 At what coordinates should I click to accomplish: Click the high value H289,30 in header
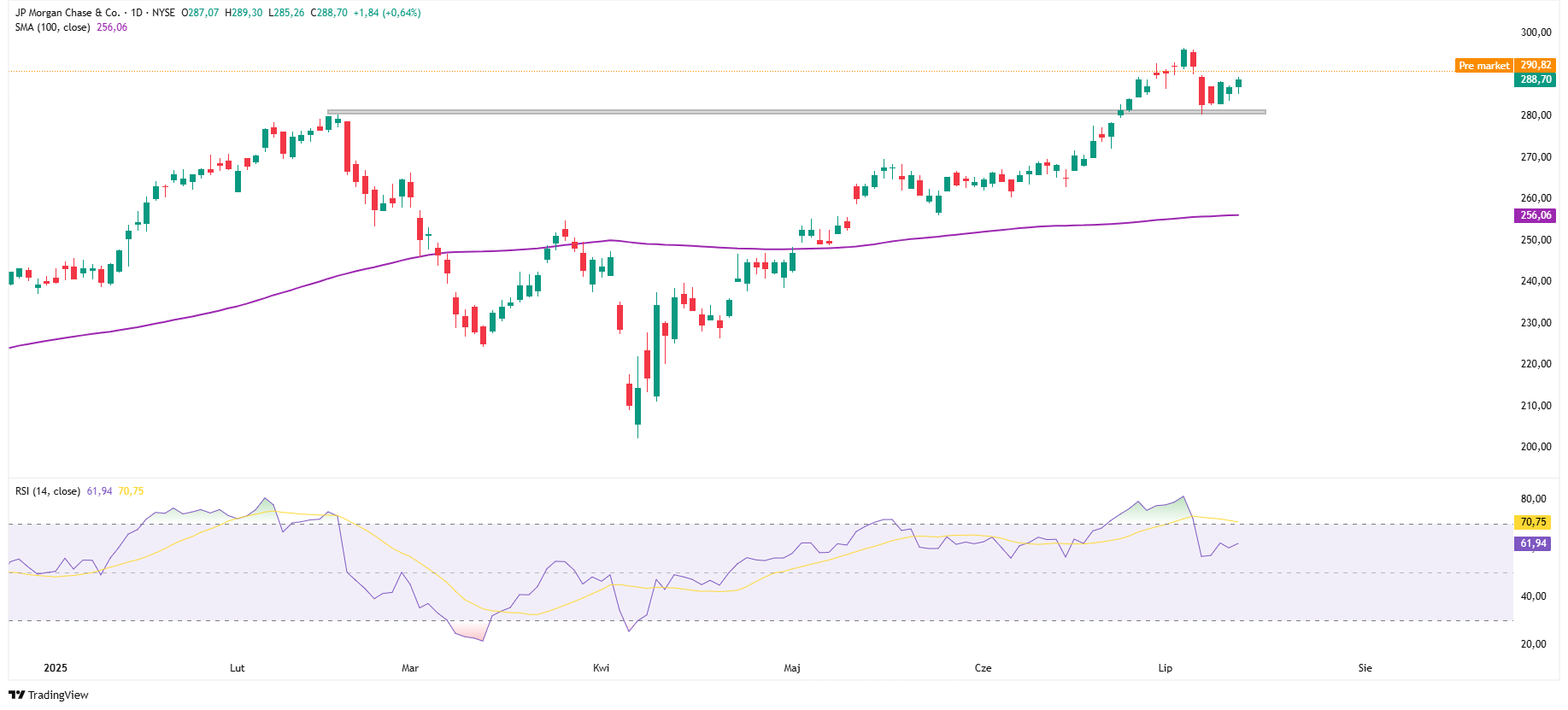tap(244, 13)
